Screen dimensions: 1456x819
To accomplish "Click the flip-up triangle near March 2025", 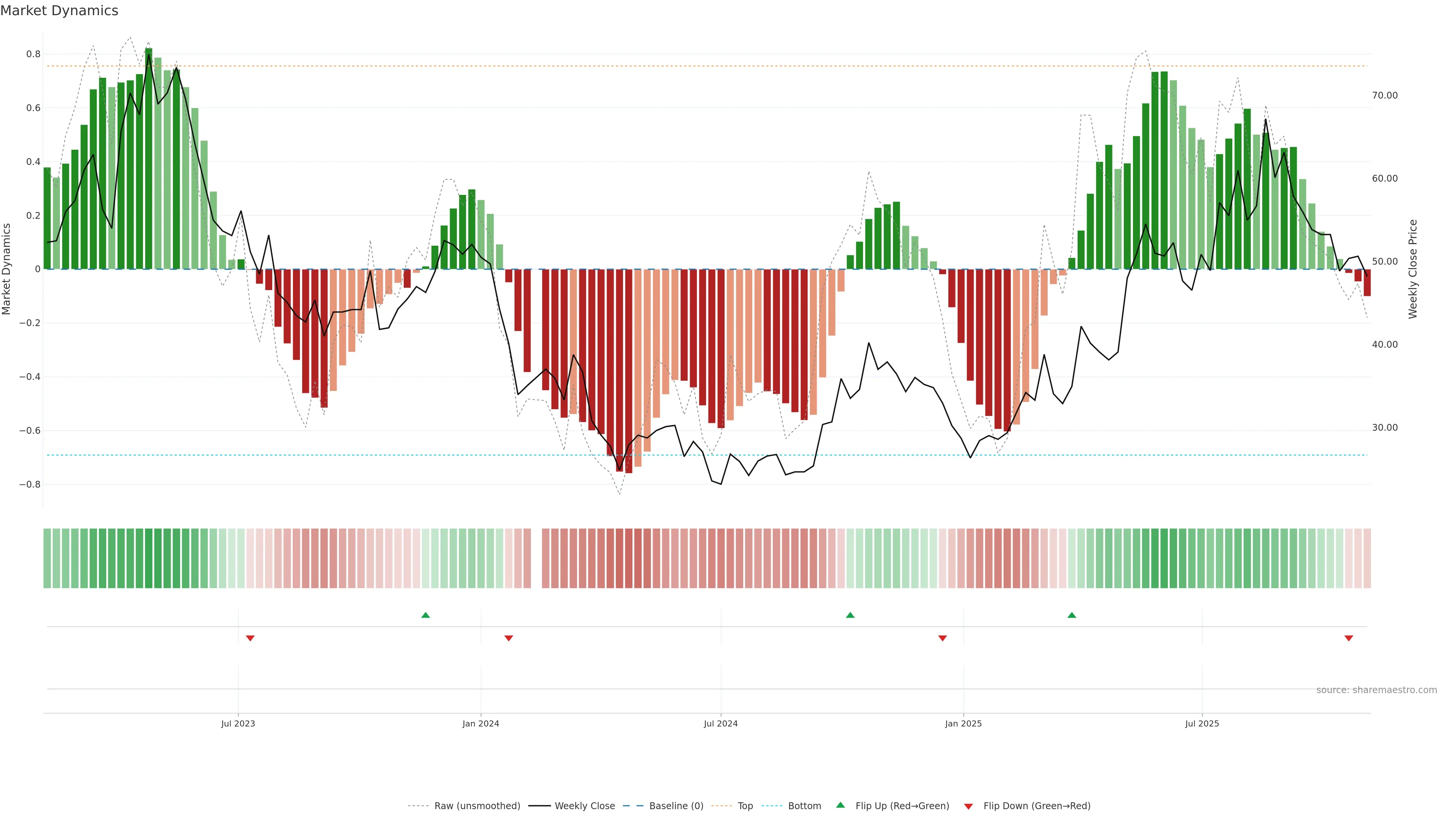I will pos(1072,615).
